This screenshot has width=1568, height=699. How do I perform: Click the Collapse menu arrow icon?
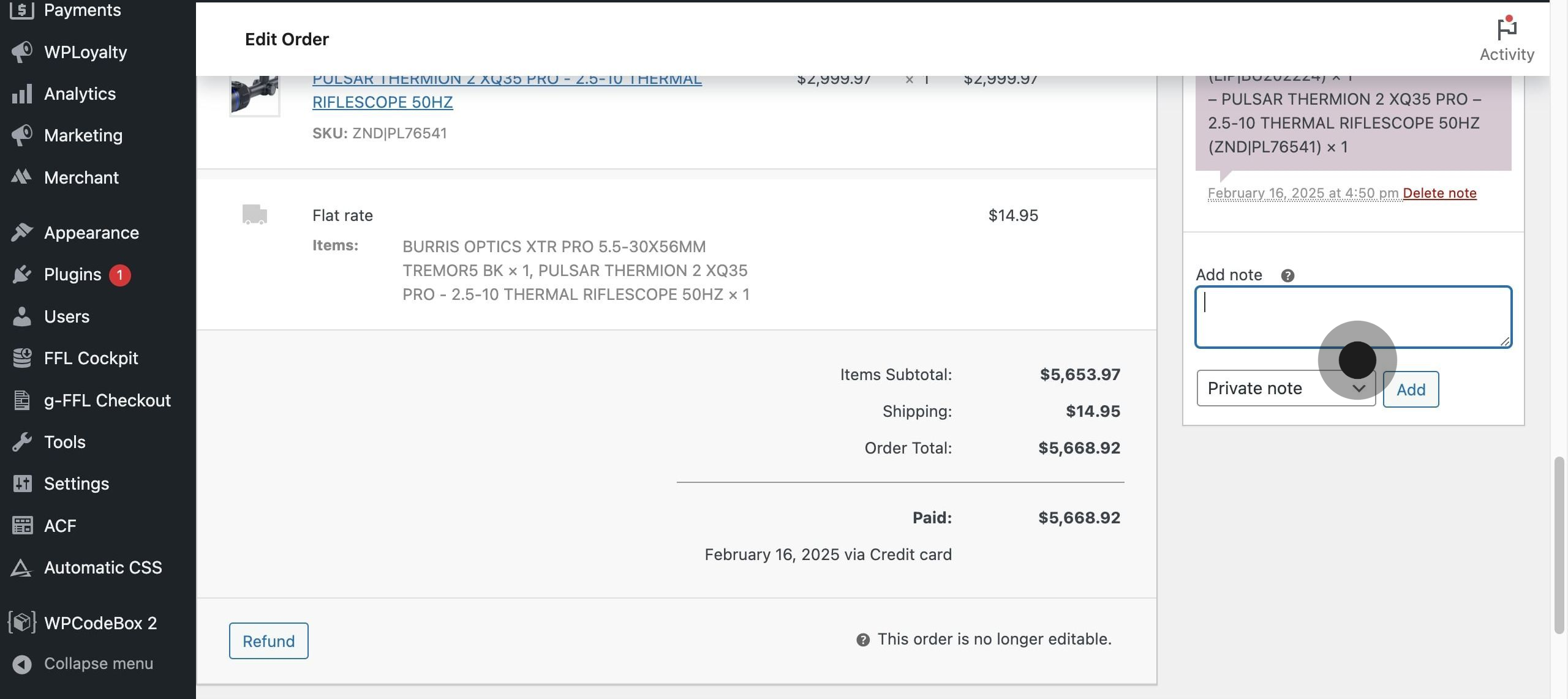click(22, 664)
